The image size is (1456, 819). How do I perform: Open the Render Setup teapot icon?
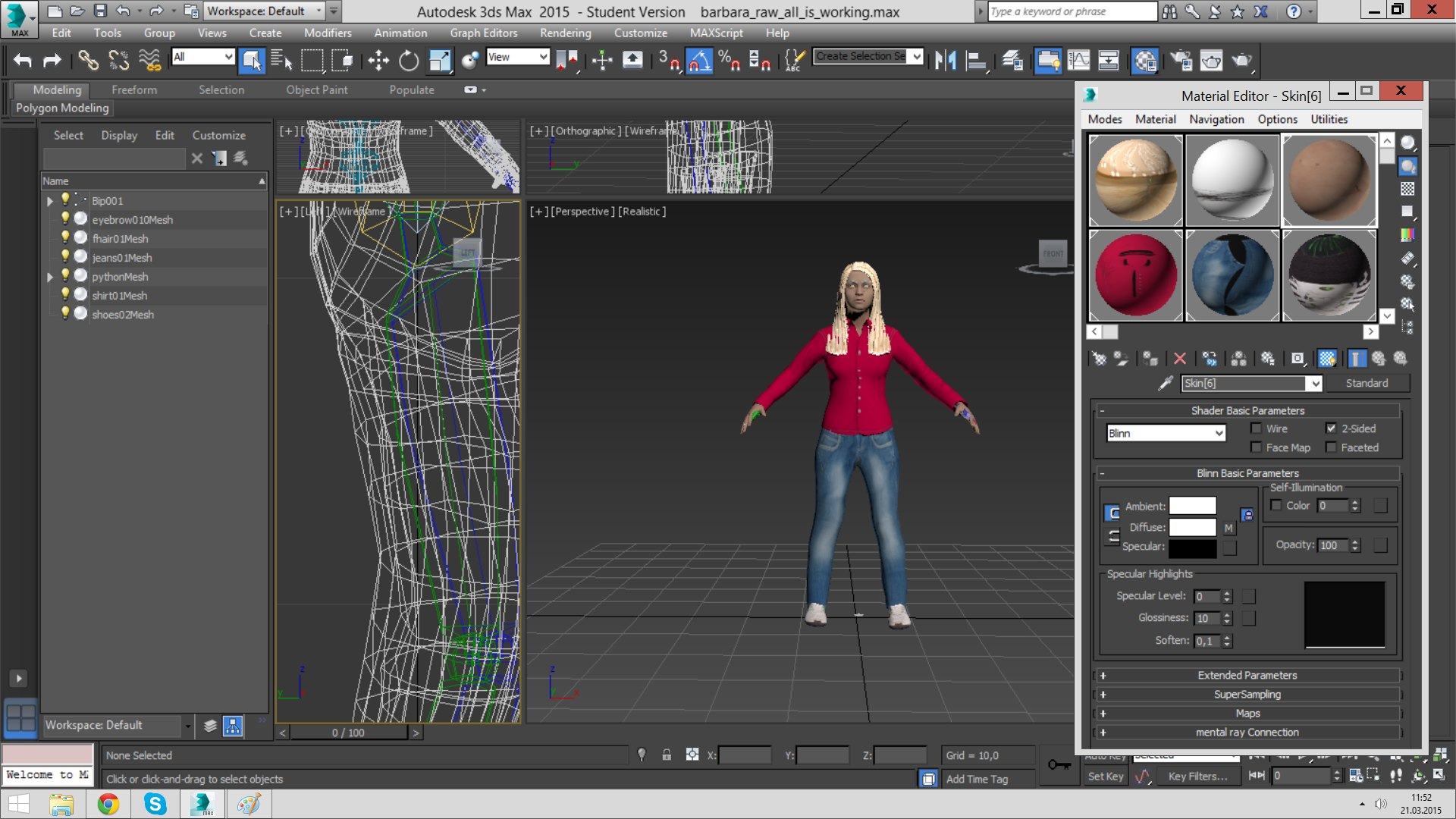[x=1181, y=61]
